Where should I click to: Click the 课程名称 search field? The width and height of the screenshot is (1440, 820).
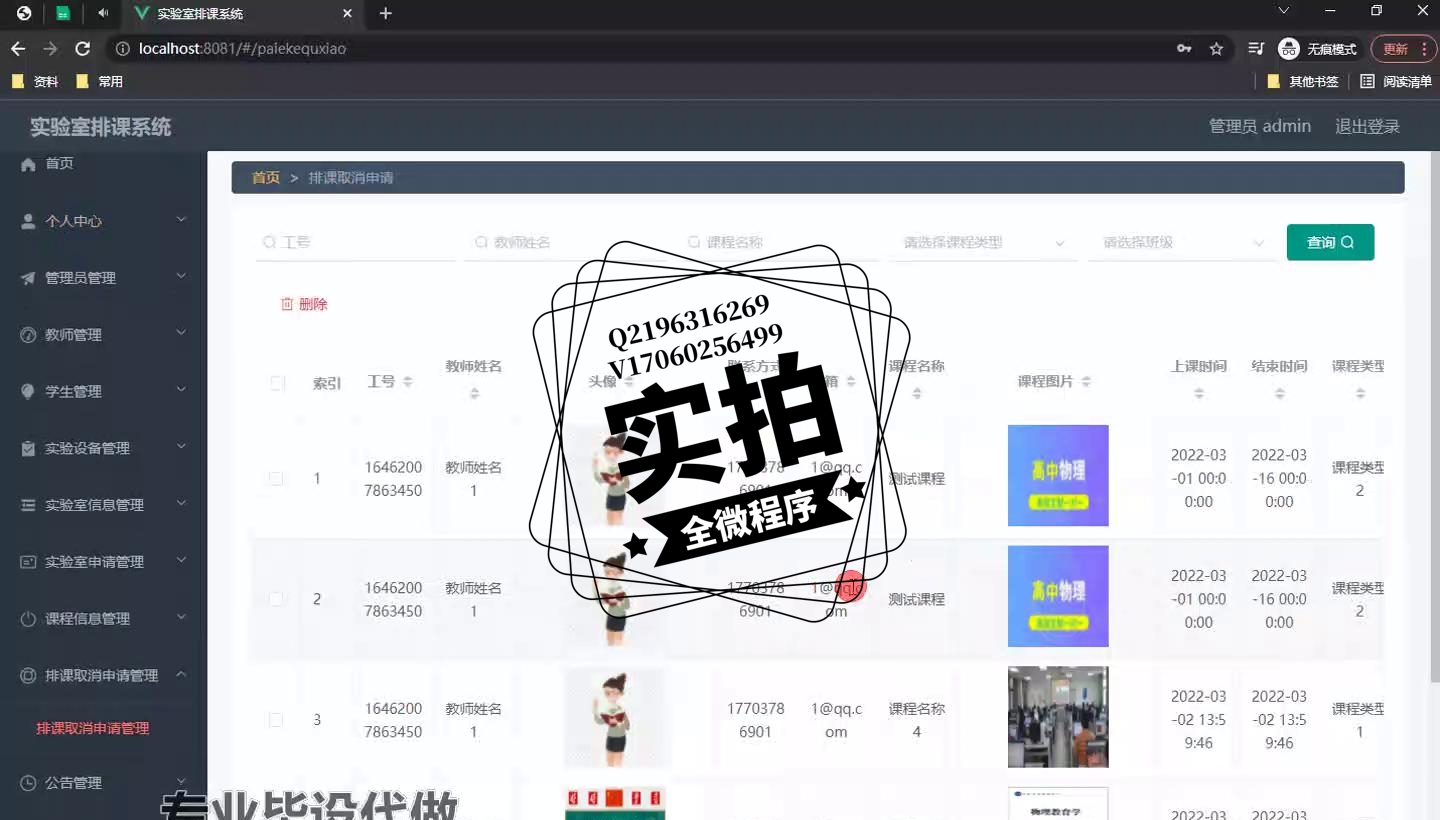(780, 242)
